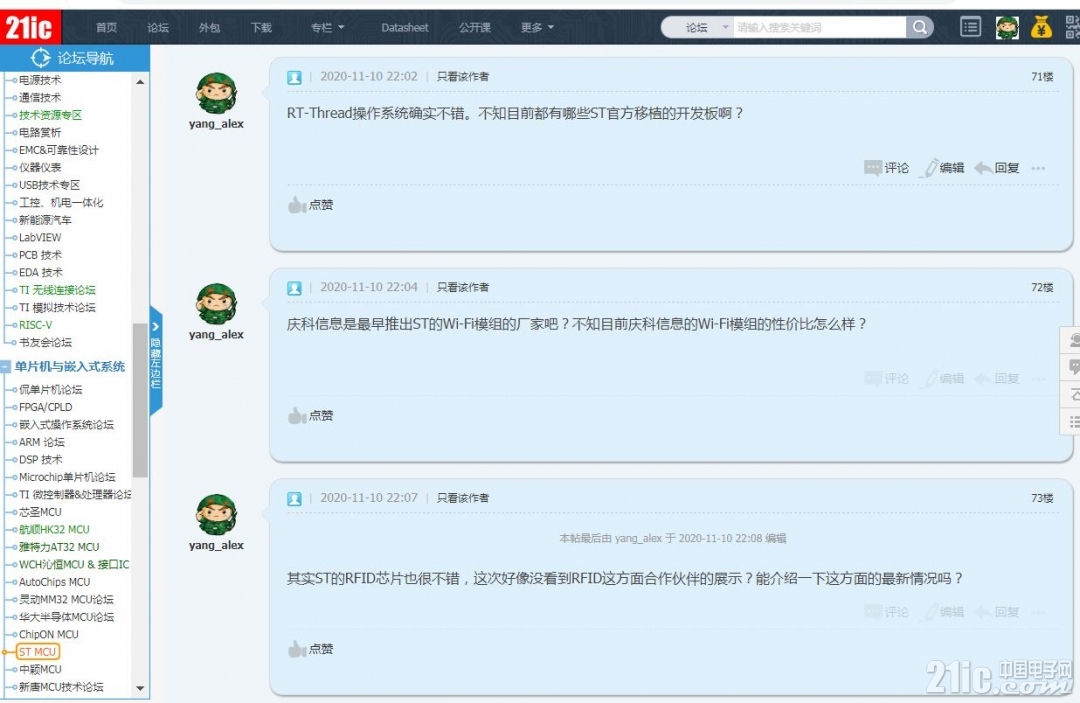The image size is (1080, 703).
Task: Open the USB技术专区 forum
Action: [50, 185]
